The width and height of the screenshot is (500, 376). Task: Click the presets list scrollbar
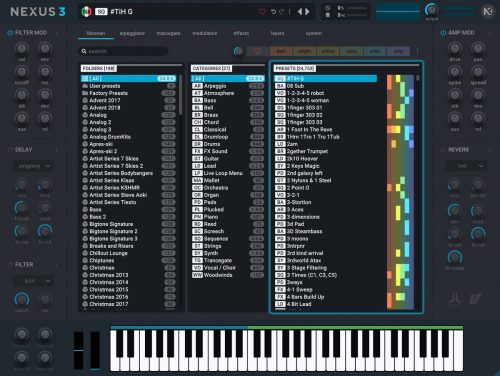pos(418,78)
